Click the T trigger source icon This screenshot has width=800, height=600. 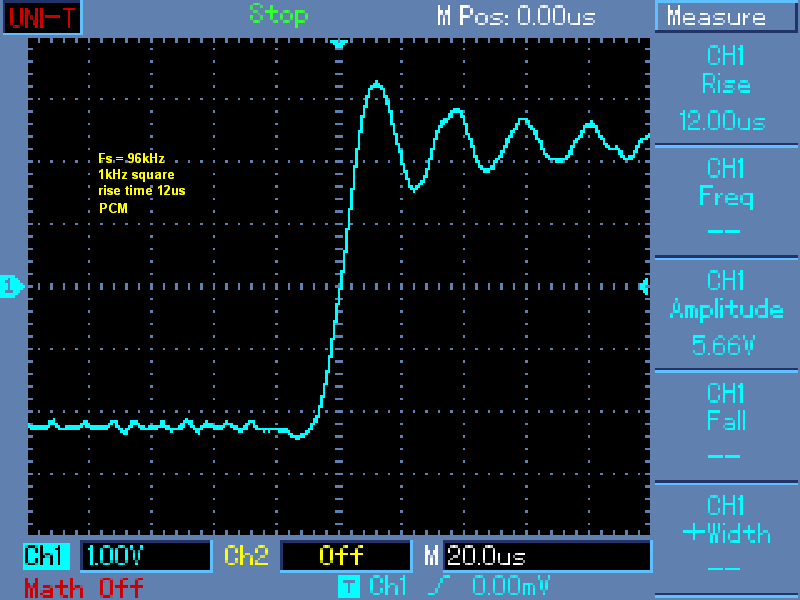(348, 586)
